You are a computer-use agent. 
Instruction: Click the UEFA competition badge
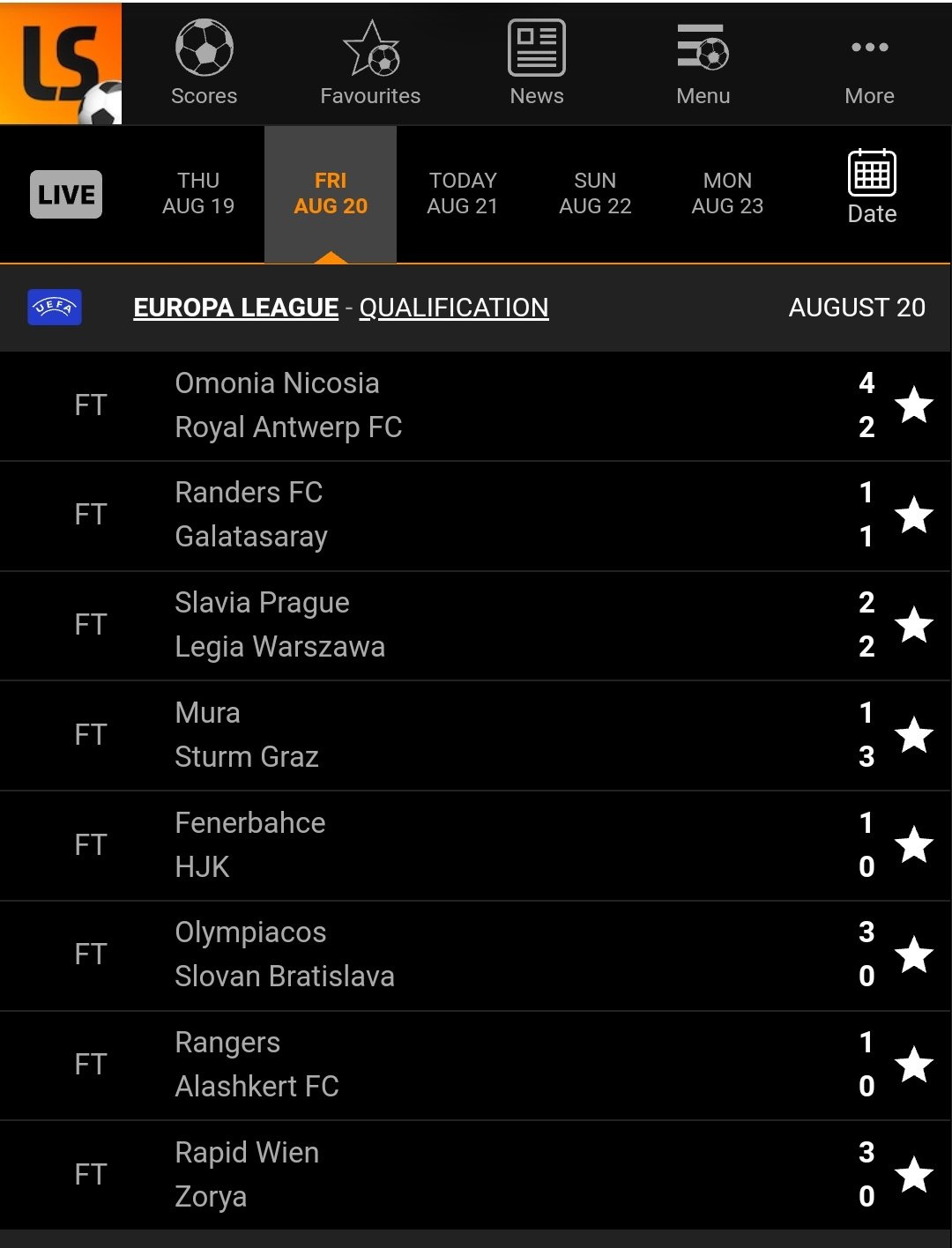[55, 308]
